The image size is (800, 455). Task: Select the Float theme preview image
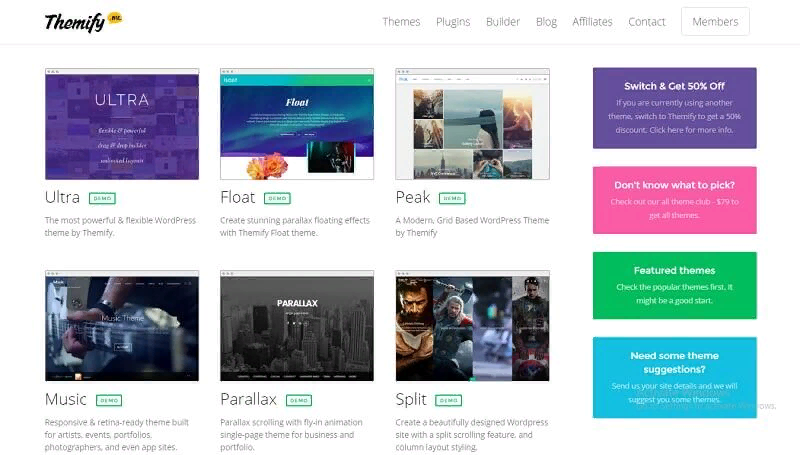pos(297,124)
